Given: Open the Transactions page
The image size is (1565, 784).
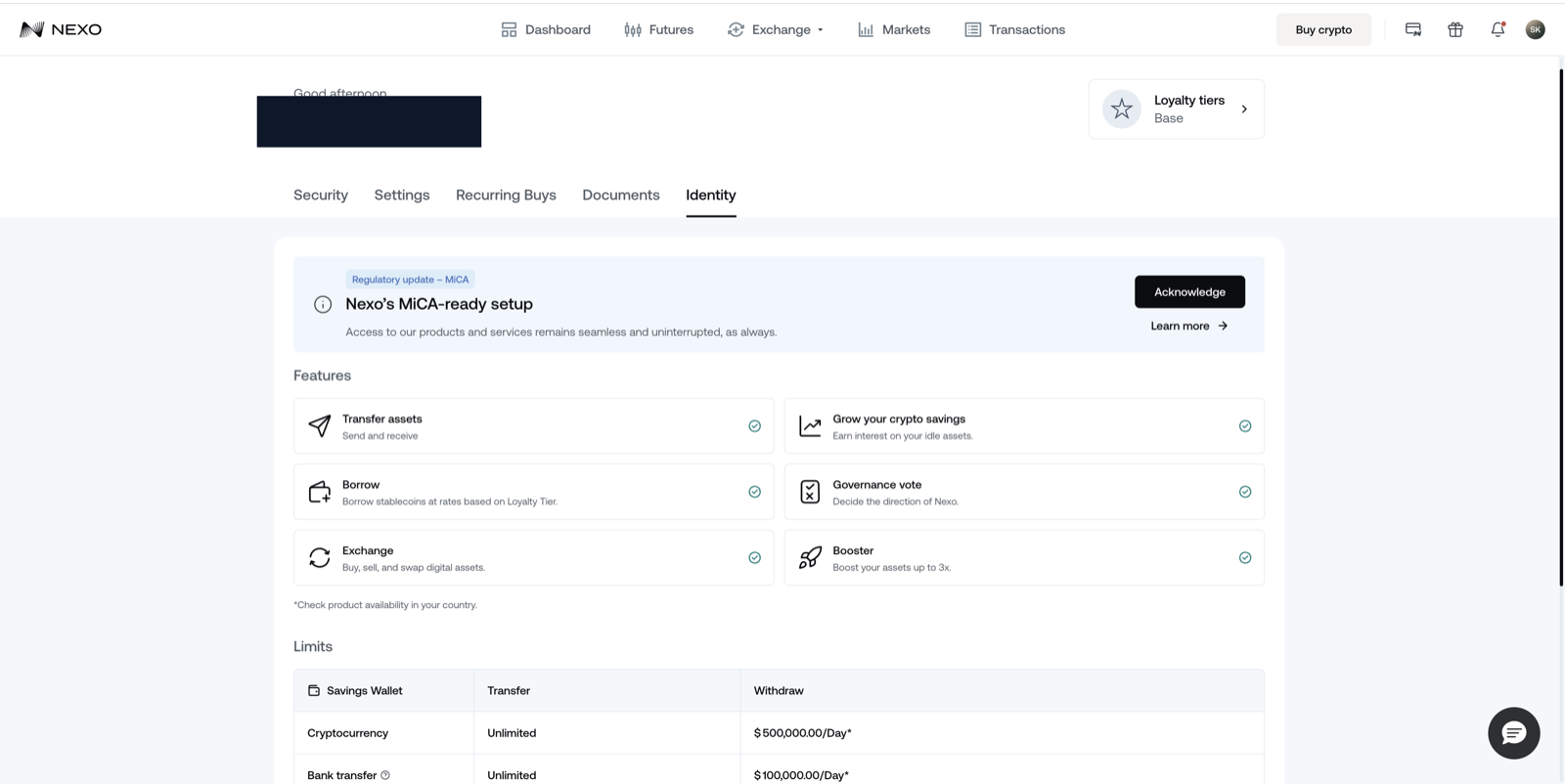Looking at the screenshot, I should (x=1014, y=29).
